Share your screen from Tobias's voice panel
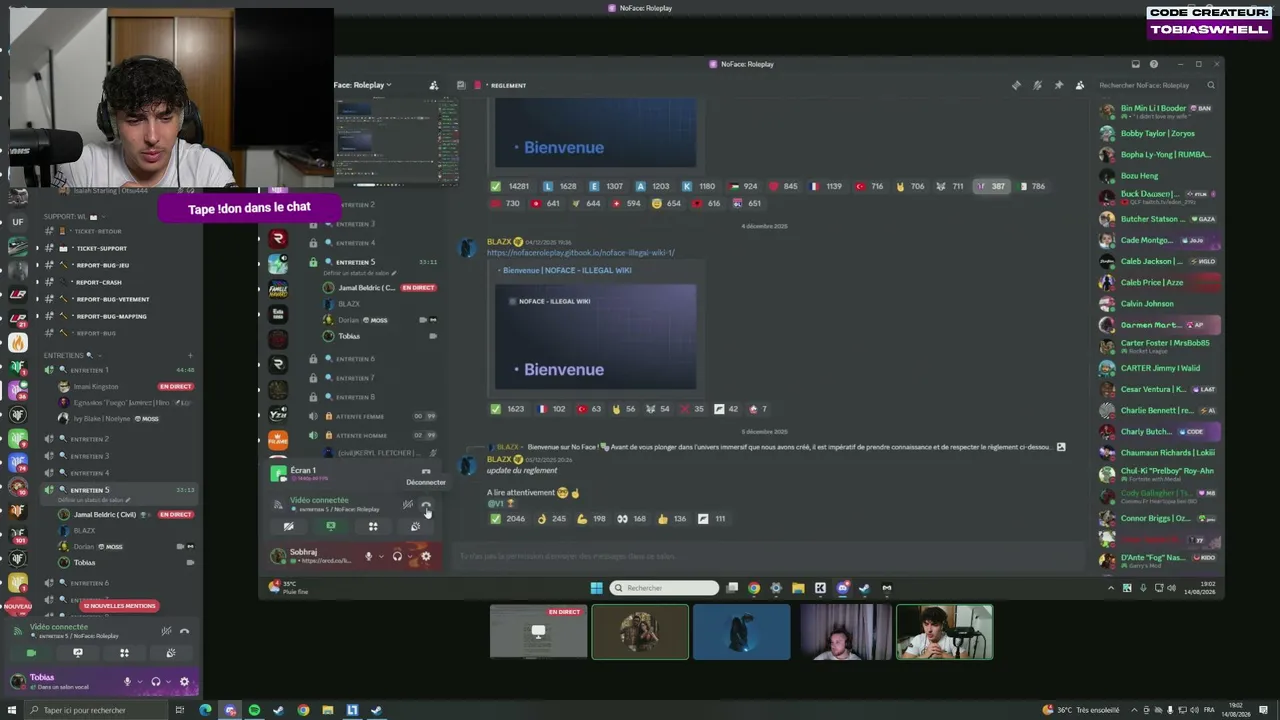 77,653
